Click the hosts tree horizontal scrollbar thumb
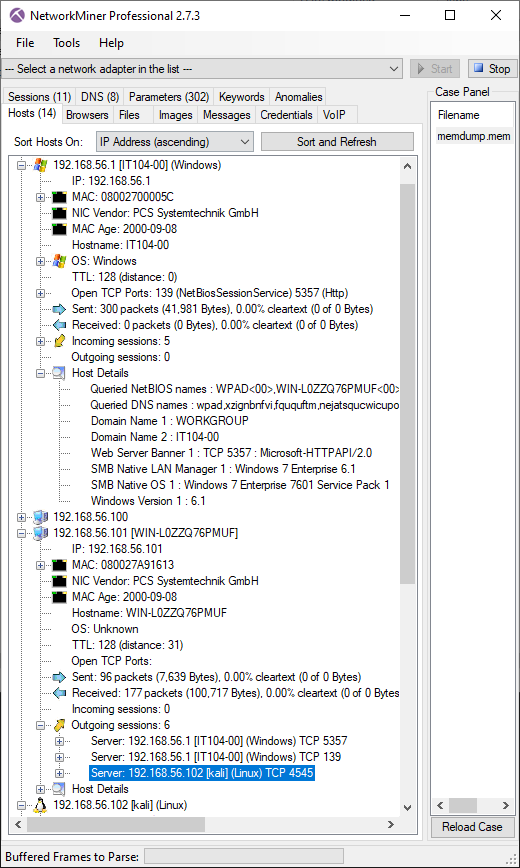 point(116,824)
